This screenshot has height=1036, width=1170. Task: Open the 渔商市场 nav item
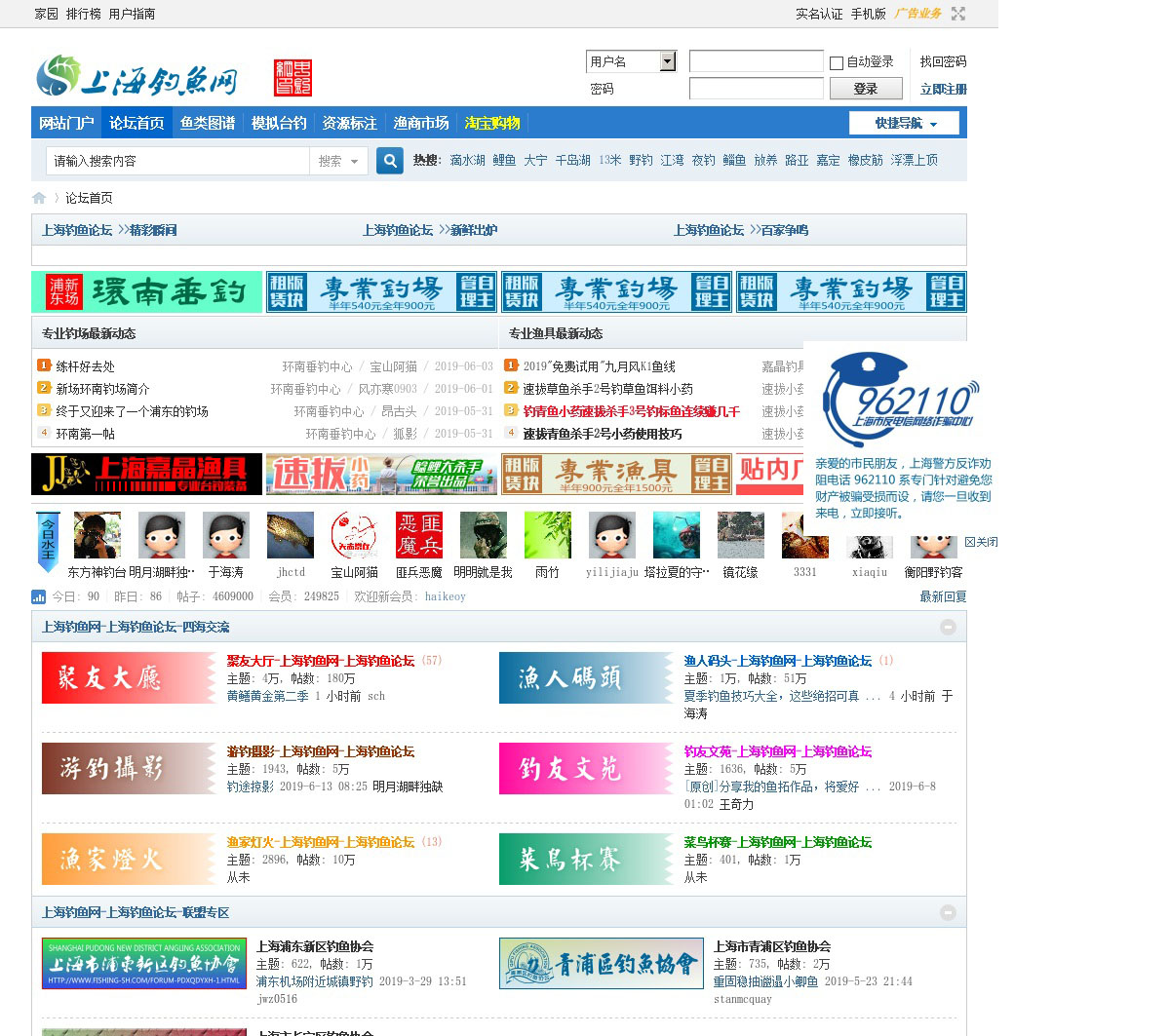click(421, 123)
